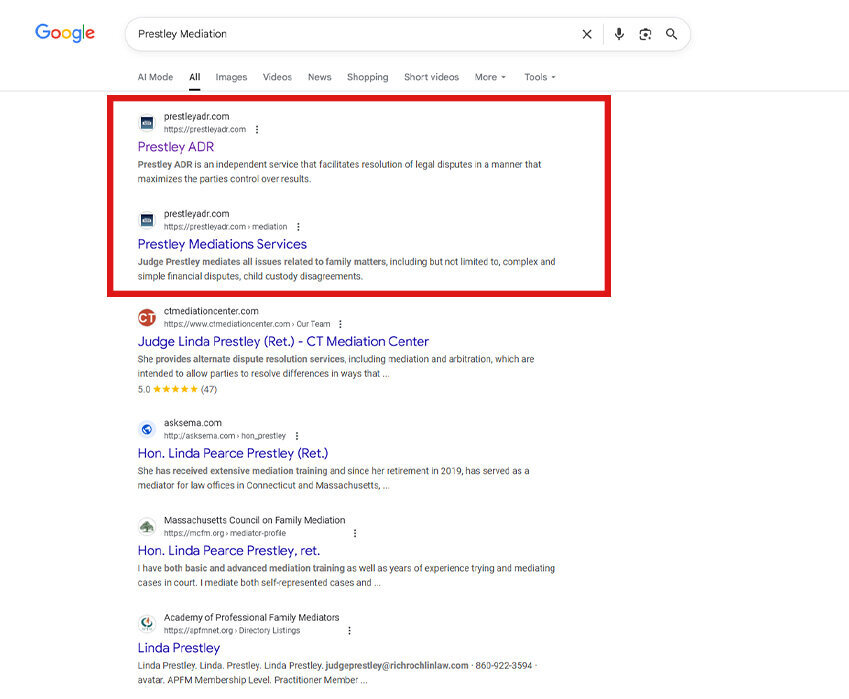This screenshot has width=849, height=699.
Task: Click the asksema.com globe favicon
Action: tap(147, 429)
